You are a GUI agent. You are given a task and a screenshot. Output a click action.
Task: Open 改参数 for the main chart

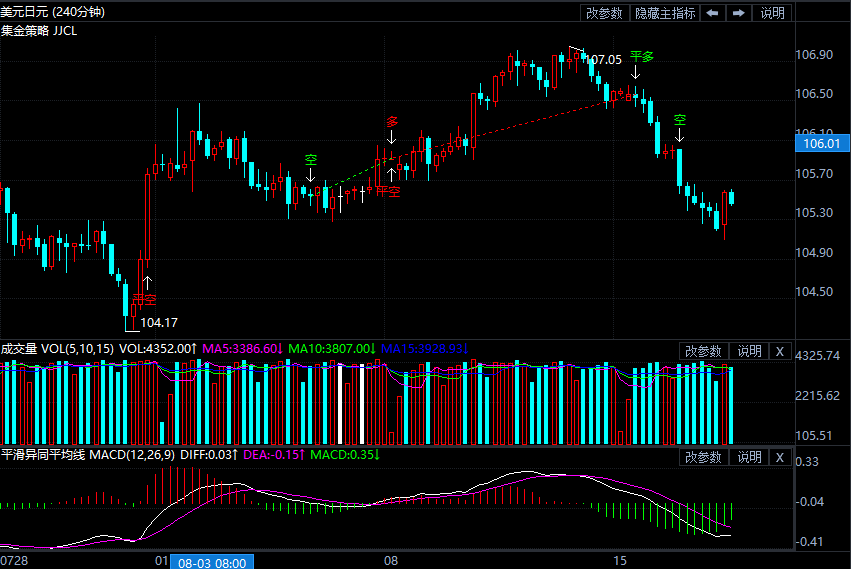tap(604, 13)
